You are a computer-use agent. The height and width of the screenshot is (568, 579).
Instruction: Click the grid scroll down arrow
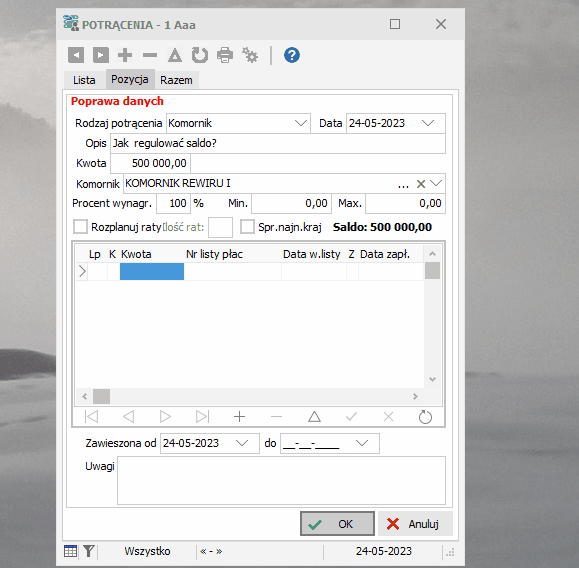click(432, 380)
